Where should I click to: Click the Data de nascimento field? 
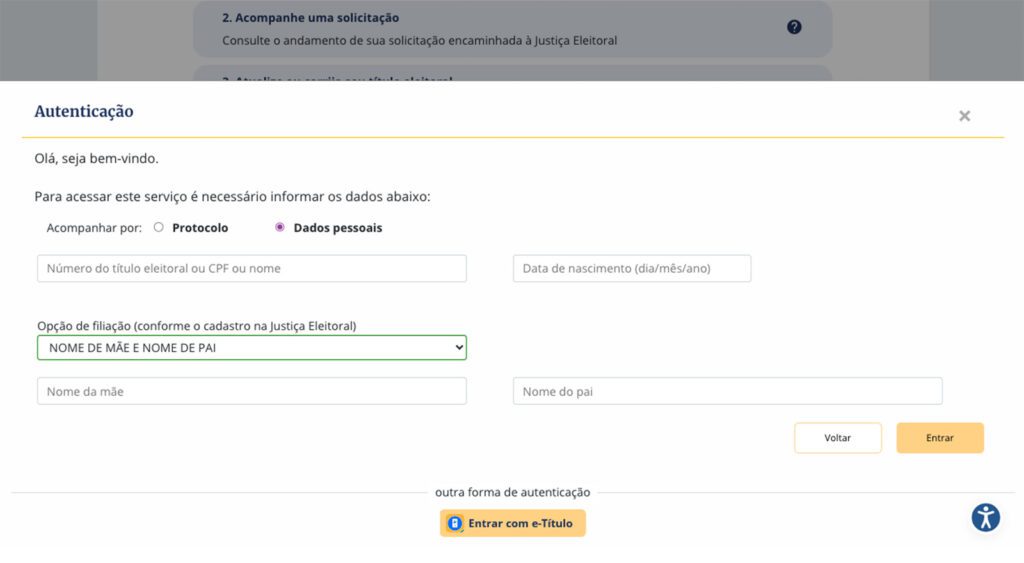(632, 268)
